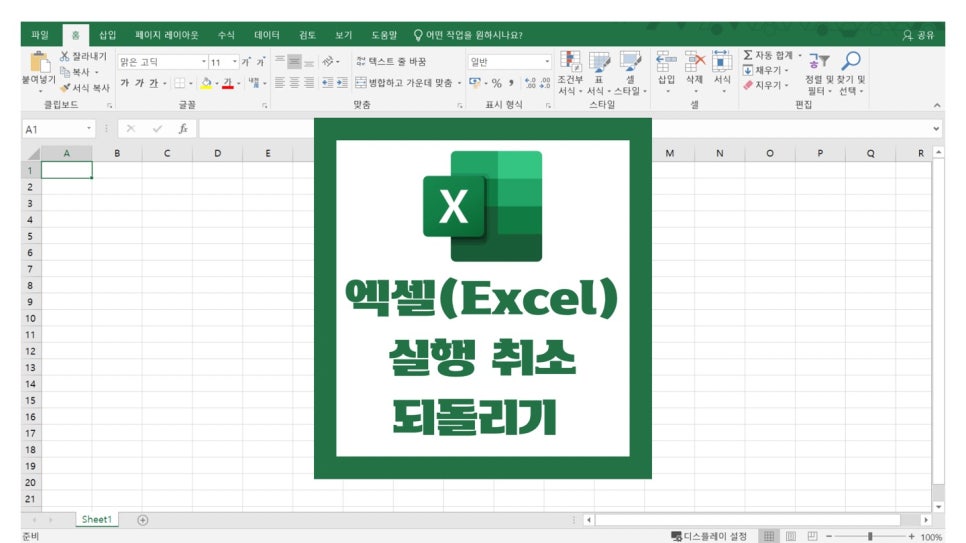Click the zoom slider handle
This screenshot has height=543, width=966.
pyautogui.click(x=870, y=536)
